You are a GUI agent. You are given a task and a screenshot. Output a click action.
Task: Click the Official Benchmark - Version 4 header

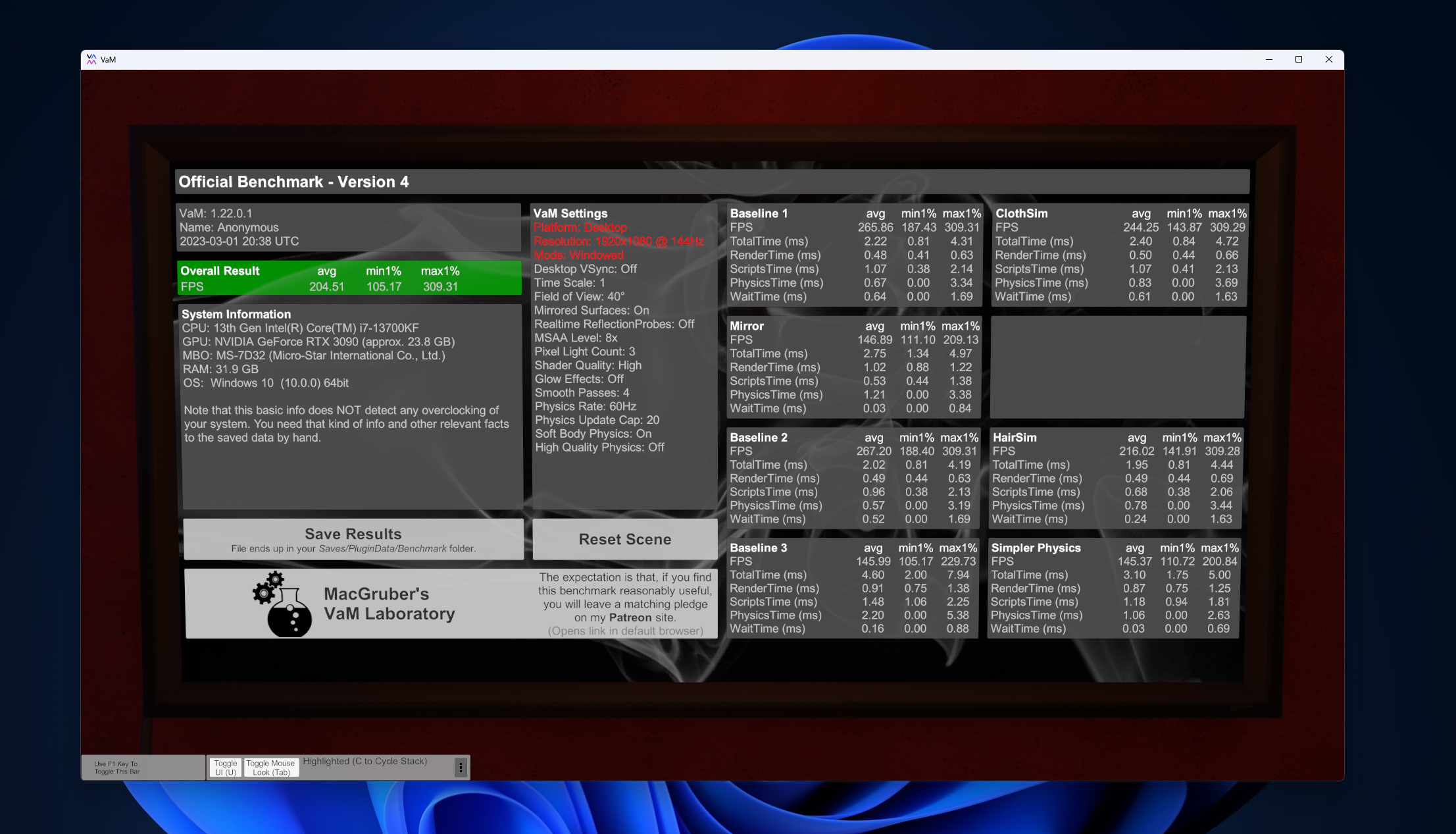[x=293, y=182]
